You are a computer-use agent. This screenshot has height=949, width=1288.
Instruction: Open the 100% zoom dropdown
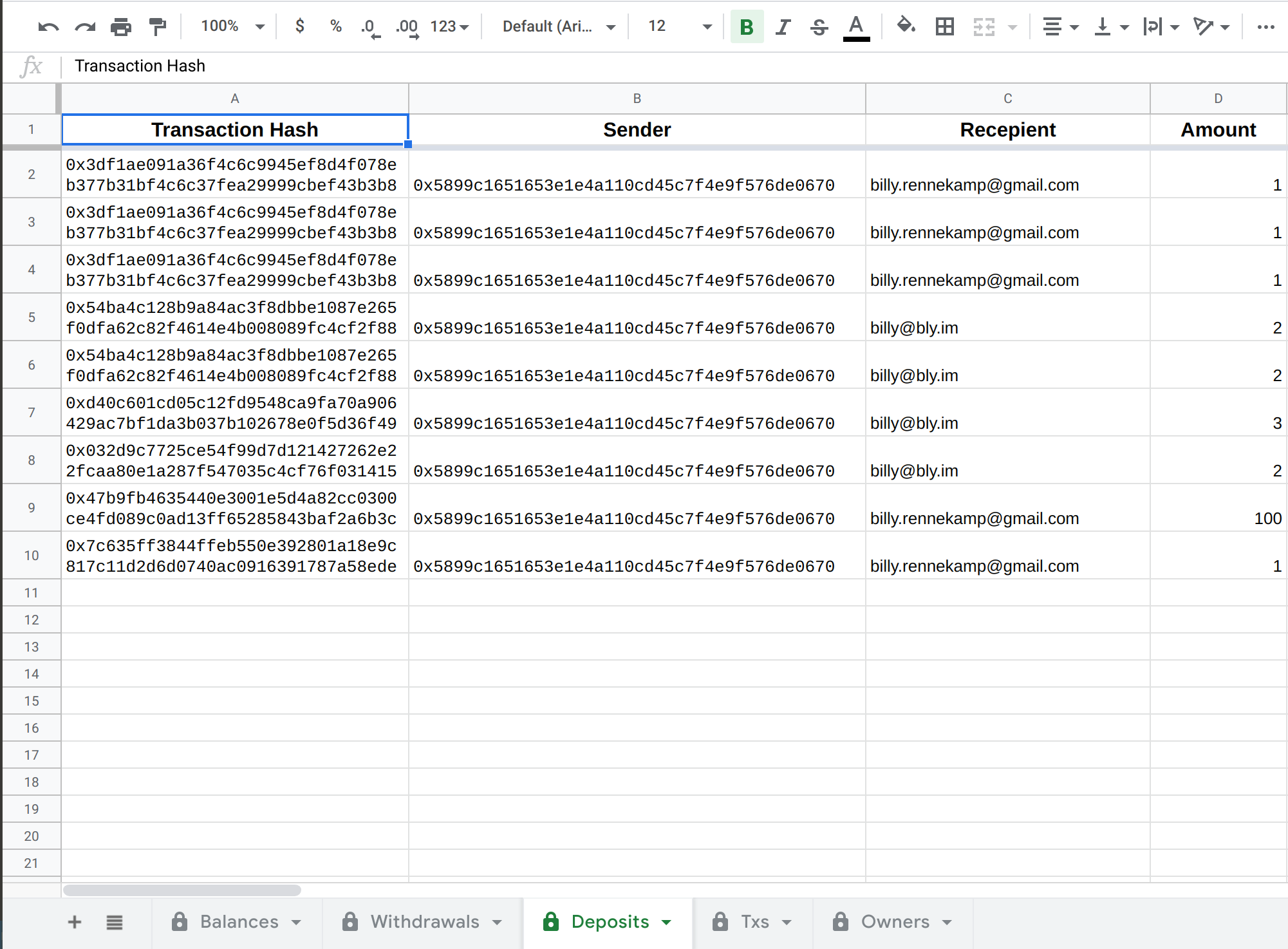pos(232,26)
